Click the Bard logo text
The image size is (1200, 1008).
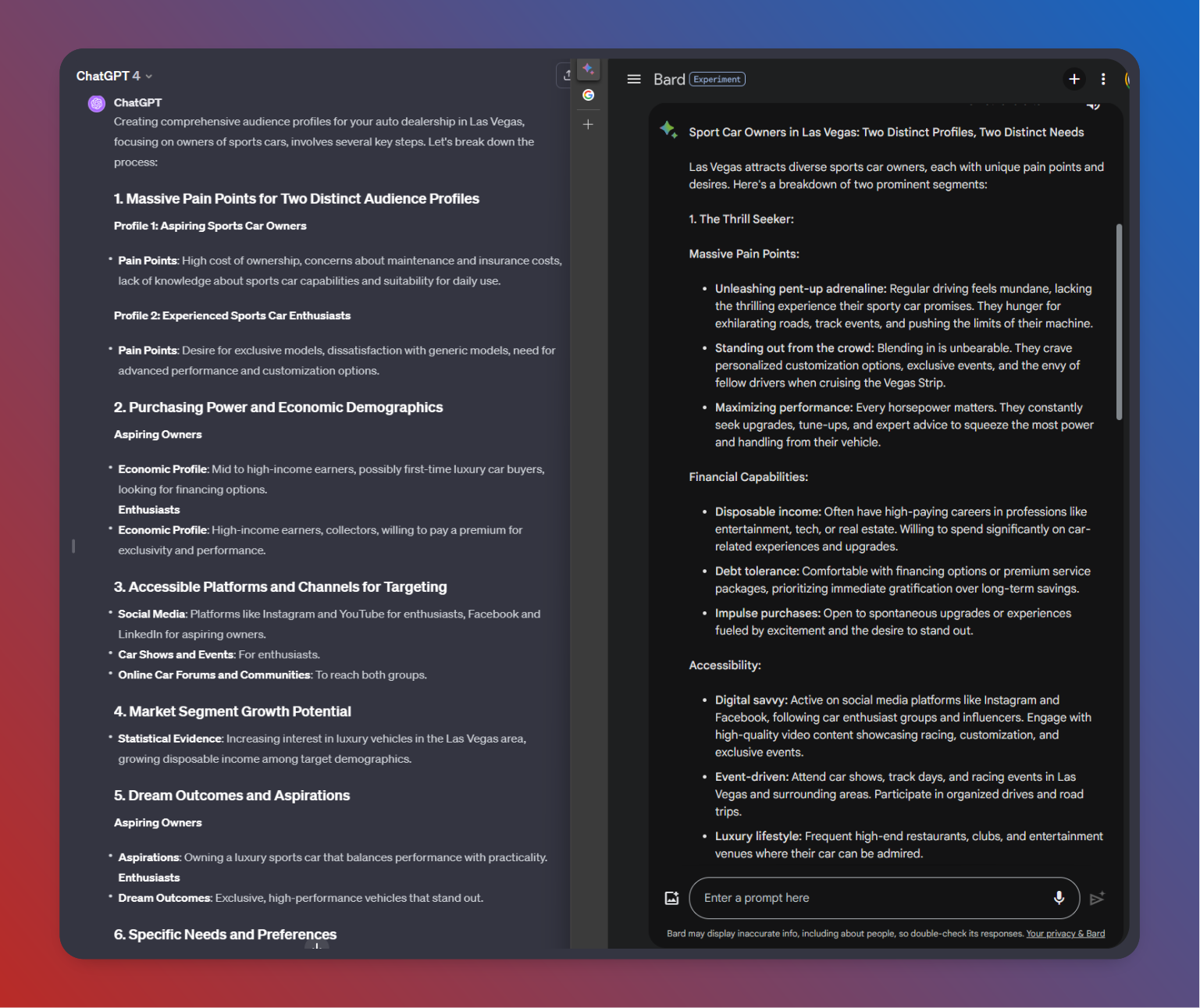pos(669,79)
